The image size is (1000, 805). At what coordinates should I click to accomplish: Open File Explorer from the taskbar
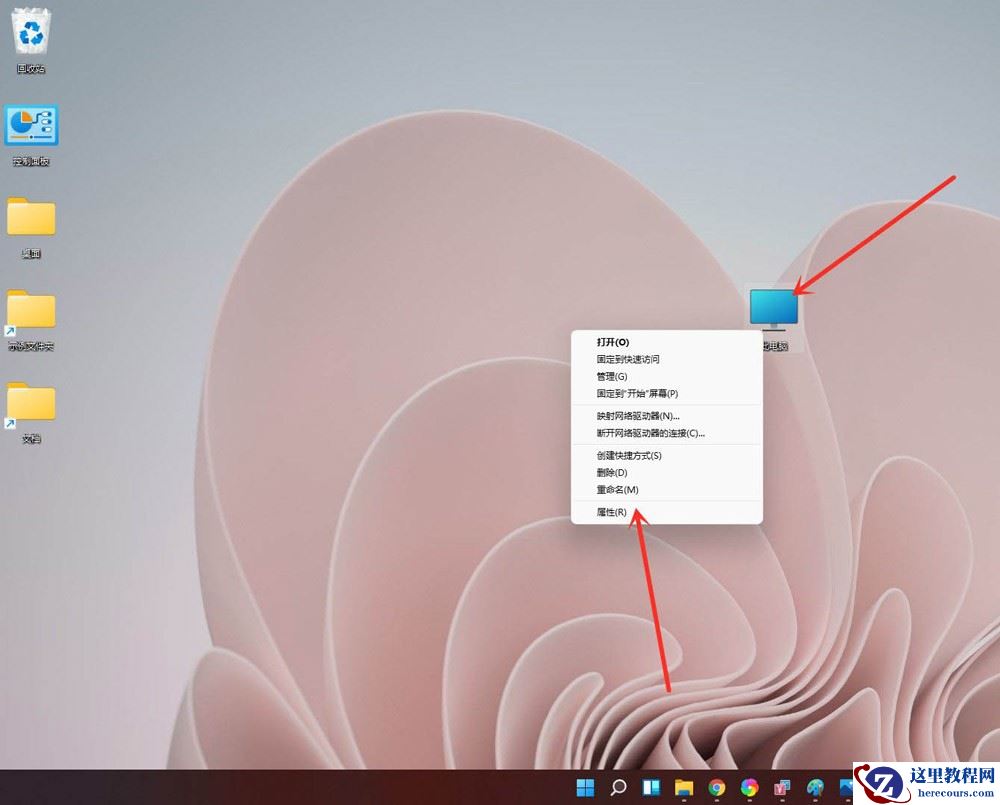point(684,787)
